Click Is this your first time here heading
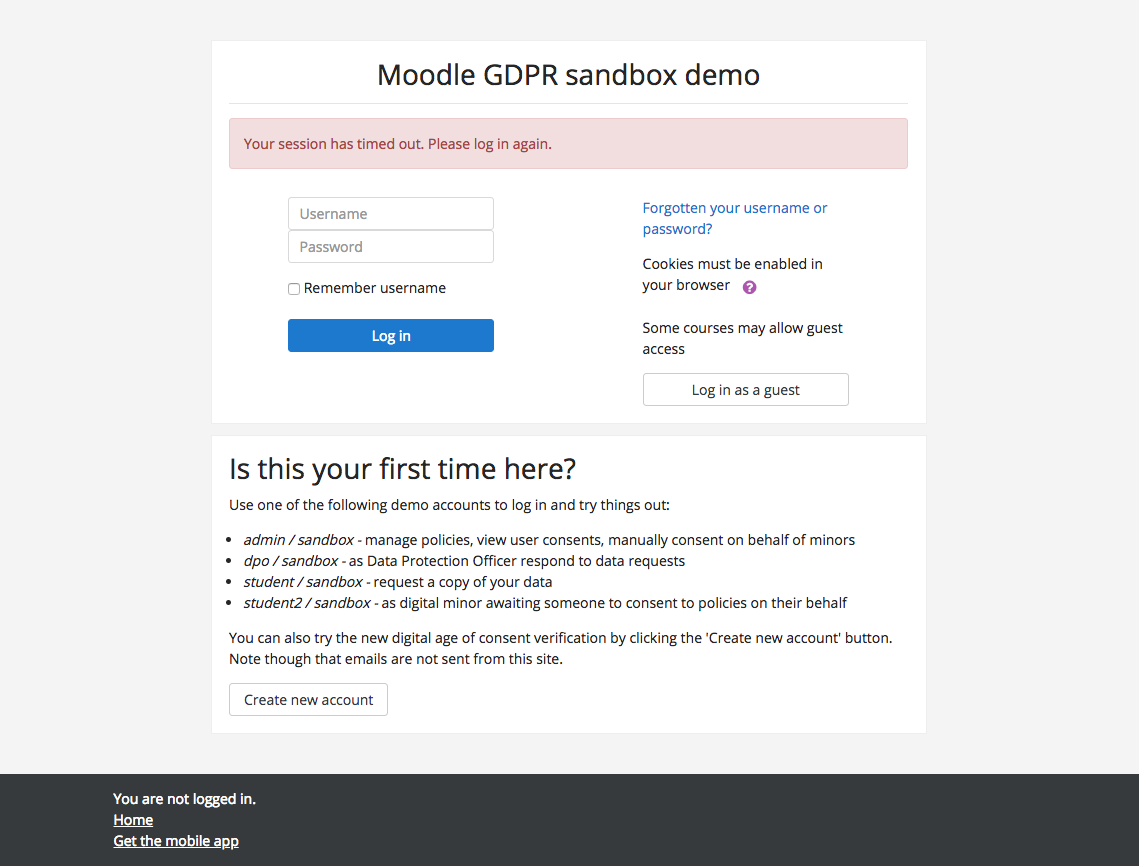The height and width of the screenshot is (866, 1139). coord(402,469)
